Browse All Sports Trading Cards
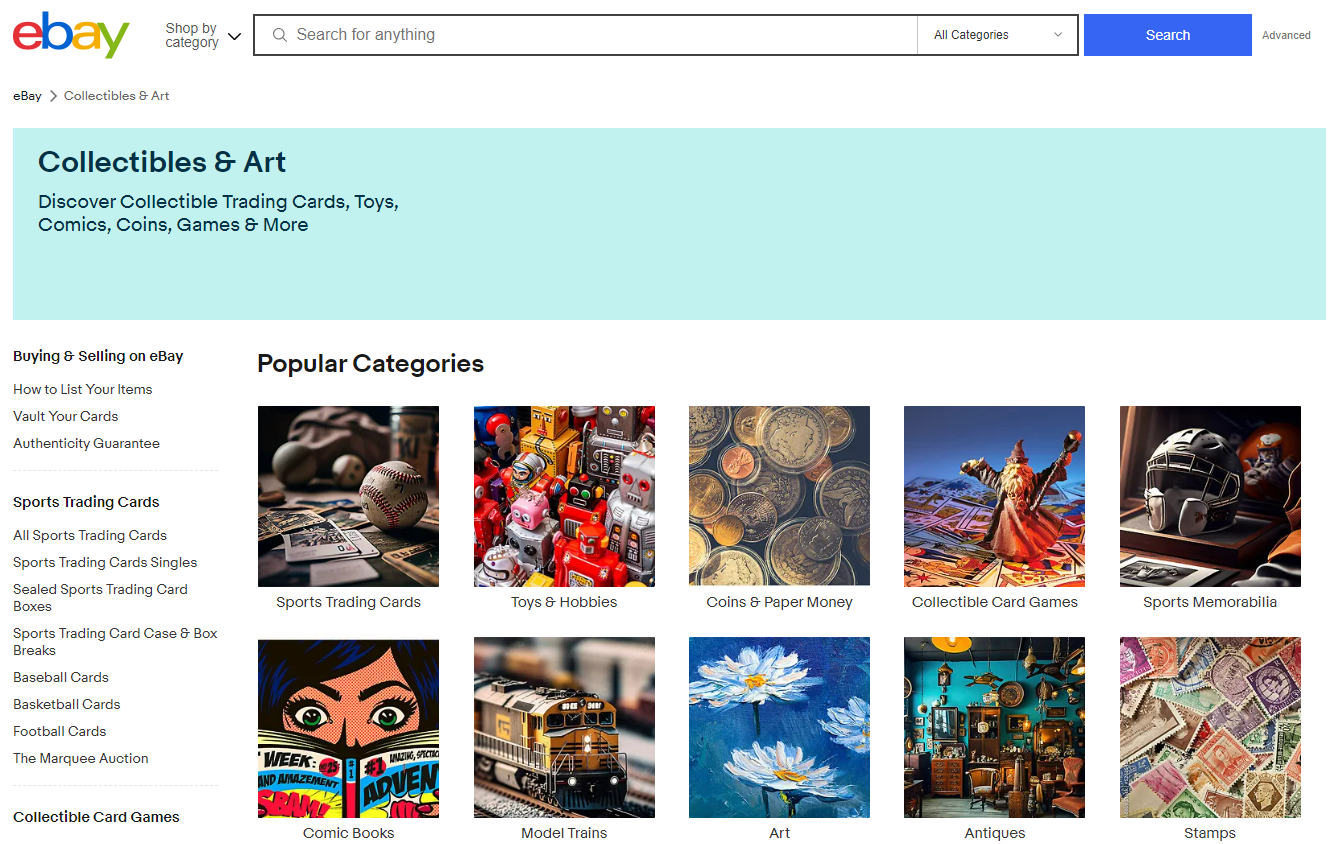 pos(89,535)
